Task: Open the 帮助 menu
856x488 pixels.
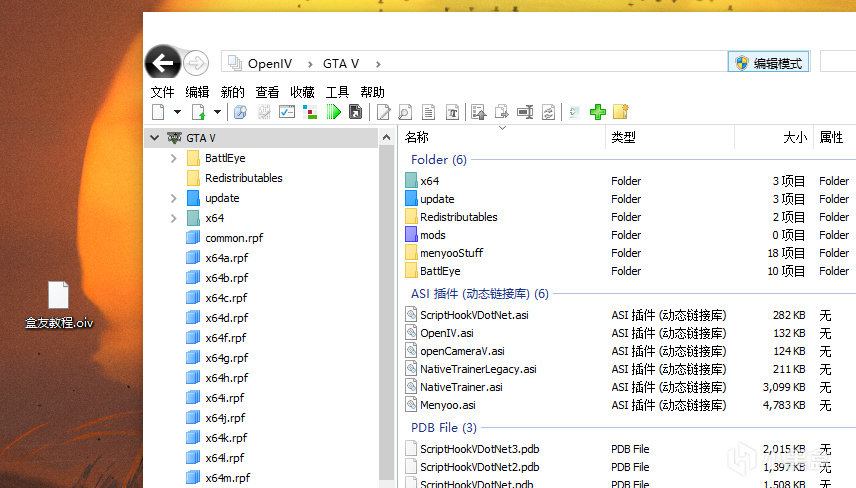Action: pyautogui.click(x=372, y=92)
